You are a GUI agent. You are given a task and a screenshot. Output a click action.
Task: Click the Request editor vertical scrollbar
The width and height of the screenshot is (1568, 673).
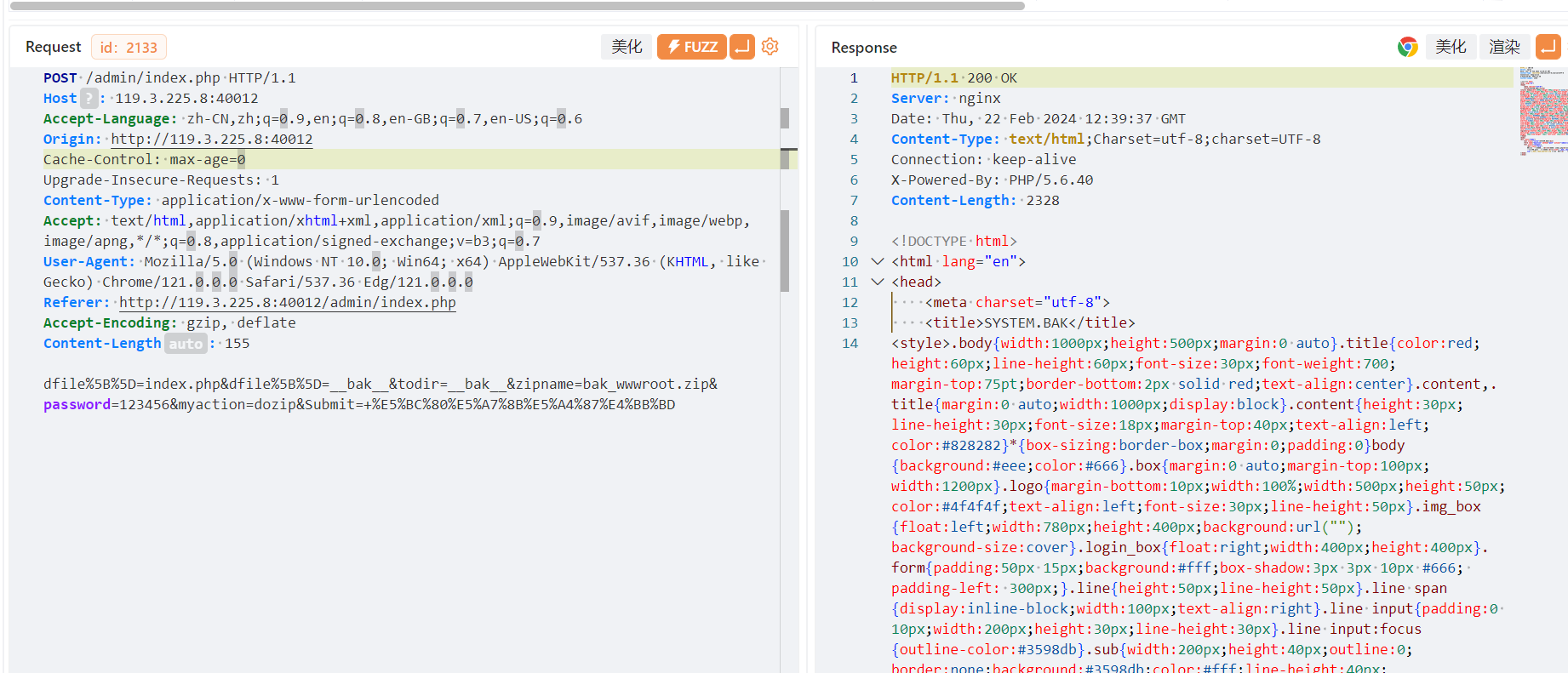pyautogui.click(x=785, y=251)
